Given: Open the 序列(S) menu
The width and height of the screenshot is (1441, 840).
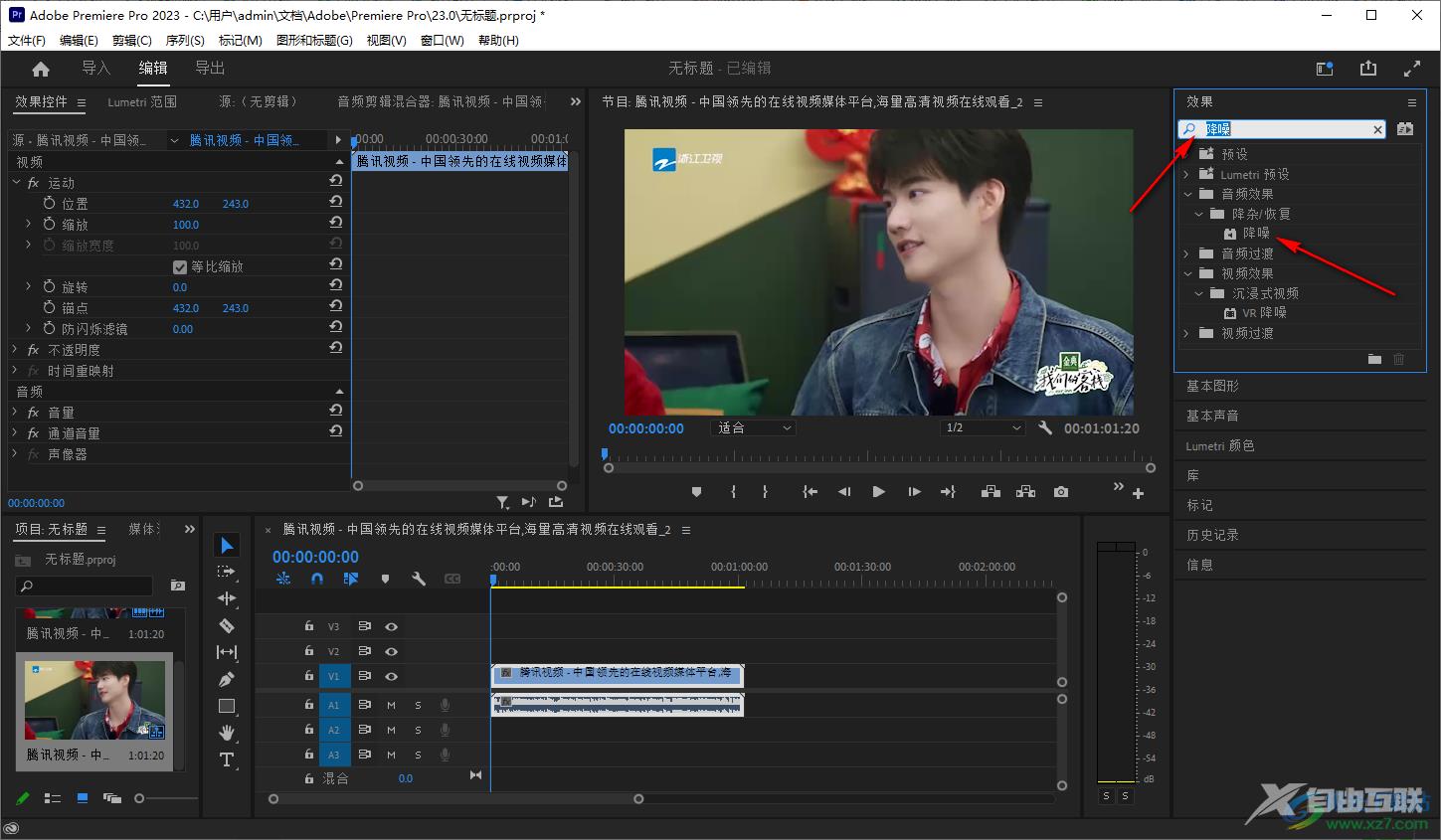Looking at the screenshot, I should coord(185,41).
